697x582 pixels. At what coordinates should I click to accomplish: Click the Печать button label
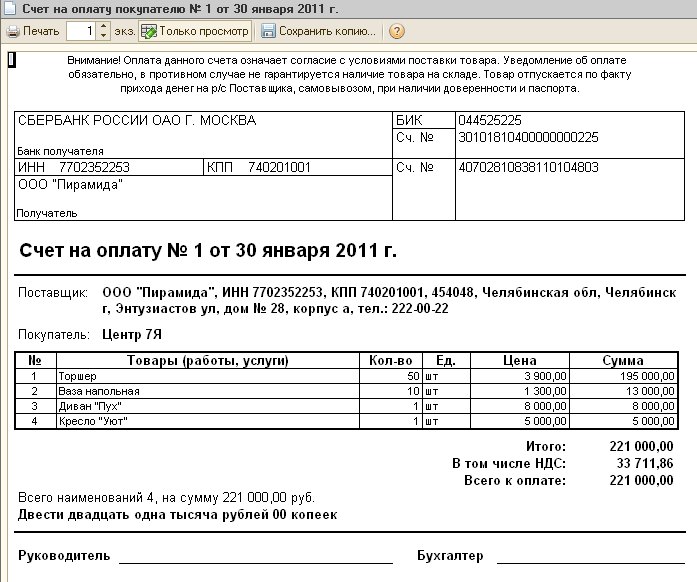[41, 31]
